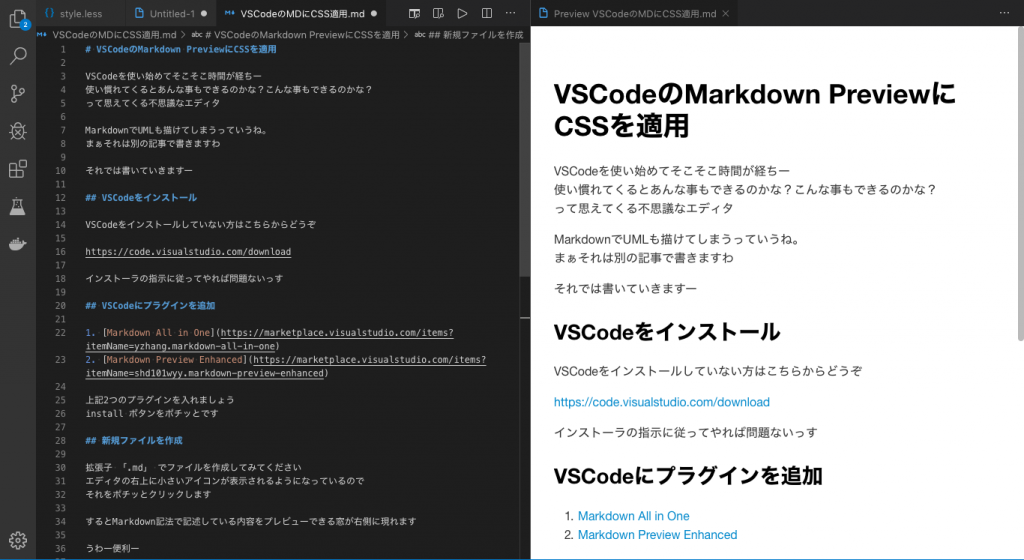Click the '## VSCodeをインストール' heading in editor
1024x560 pixels.
click(141, 197)
